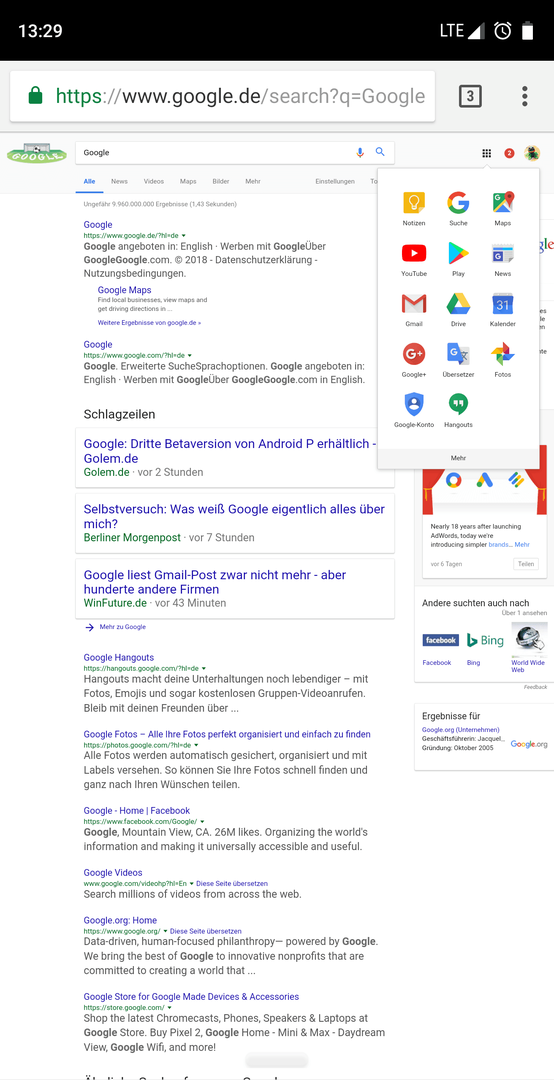Focus the Google search text field
This screenshot has height=1080, width=554.
pos(214,153)
